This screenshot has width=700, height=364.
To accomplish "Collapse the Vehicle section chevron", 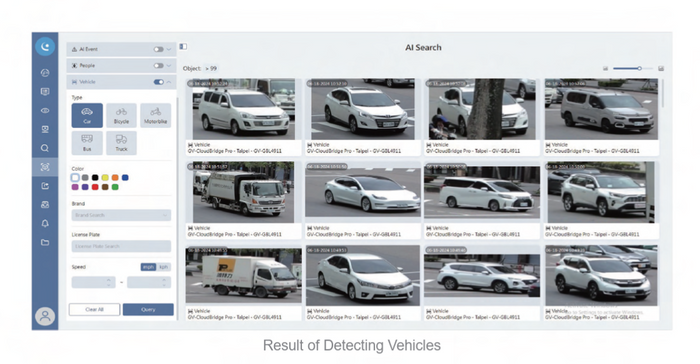I will coord(169,82).
